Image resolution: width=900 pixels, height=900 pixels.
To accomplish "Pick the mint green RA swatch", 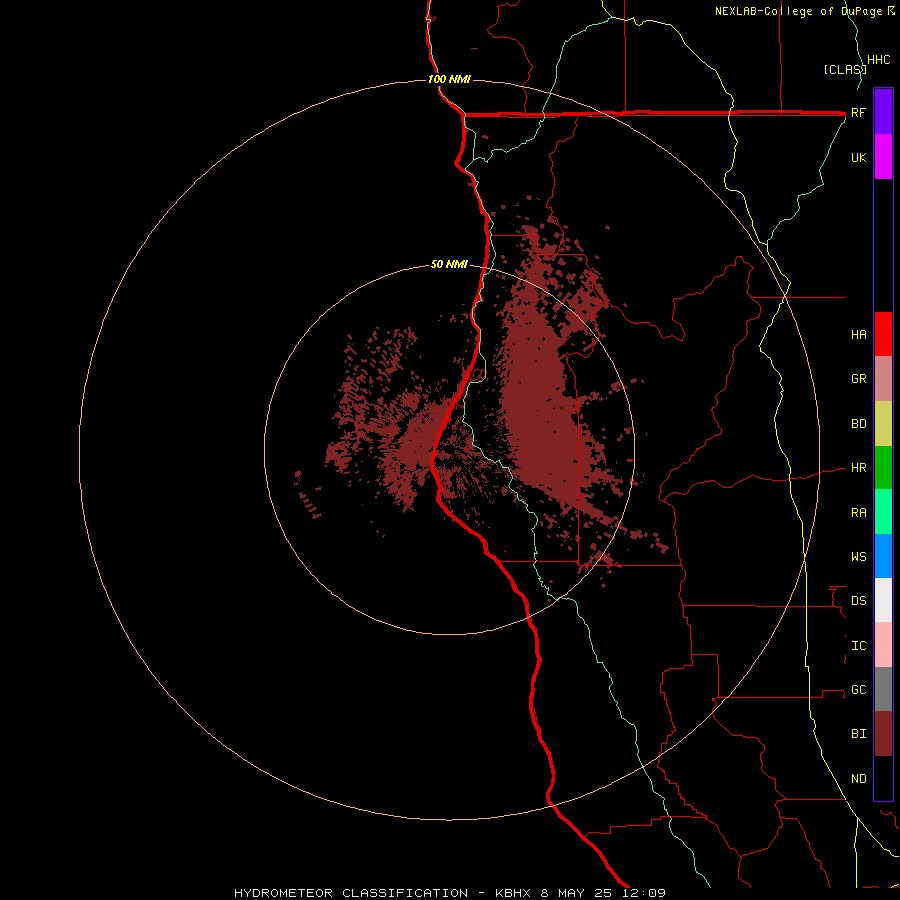I will (x=883, y=512).
